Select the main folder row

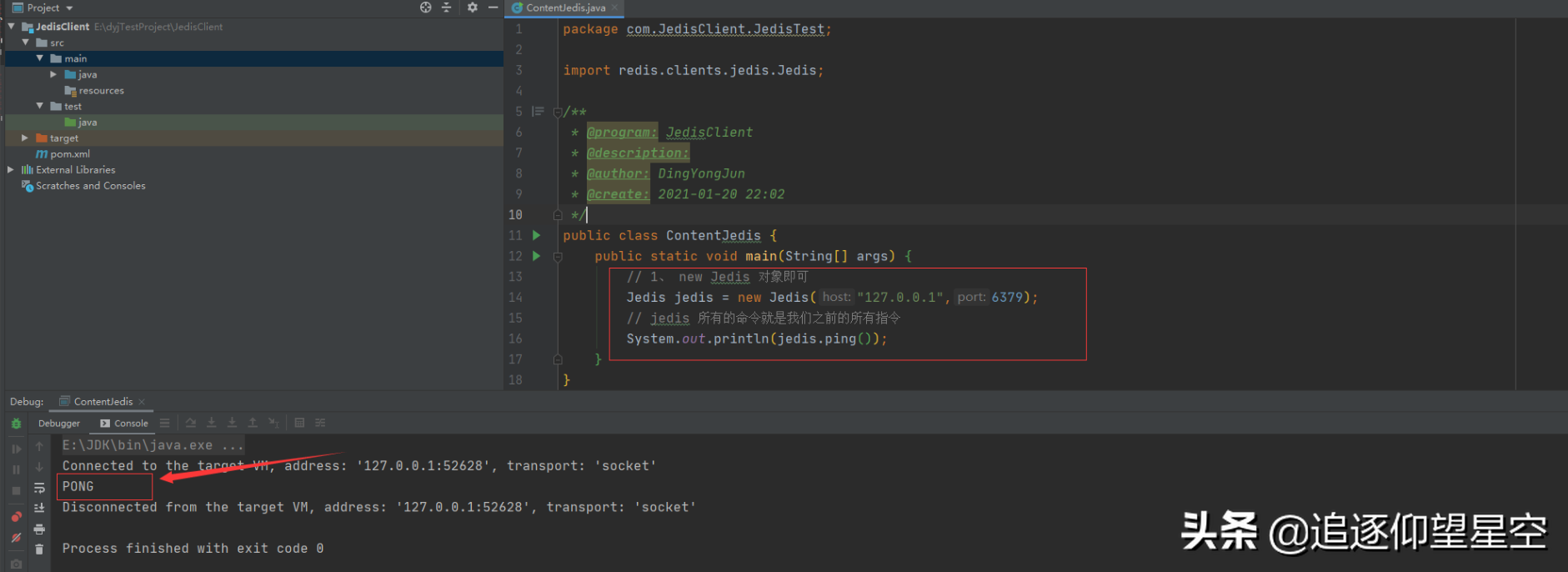point(254,58)
